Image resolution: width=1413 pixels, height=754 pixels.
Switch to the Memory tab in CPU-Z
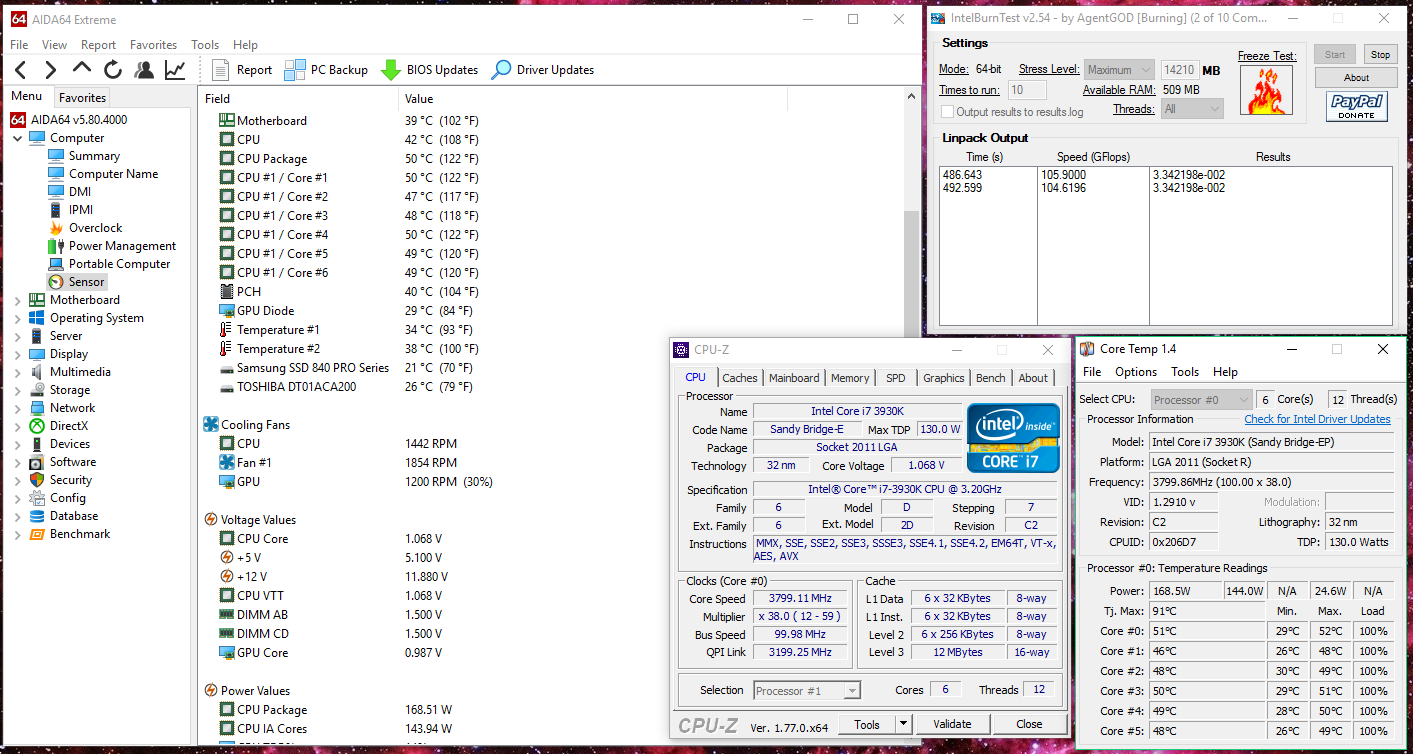(849, 378)
